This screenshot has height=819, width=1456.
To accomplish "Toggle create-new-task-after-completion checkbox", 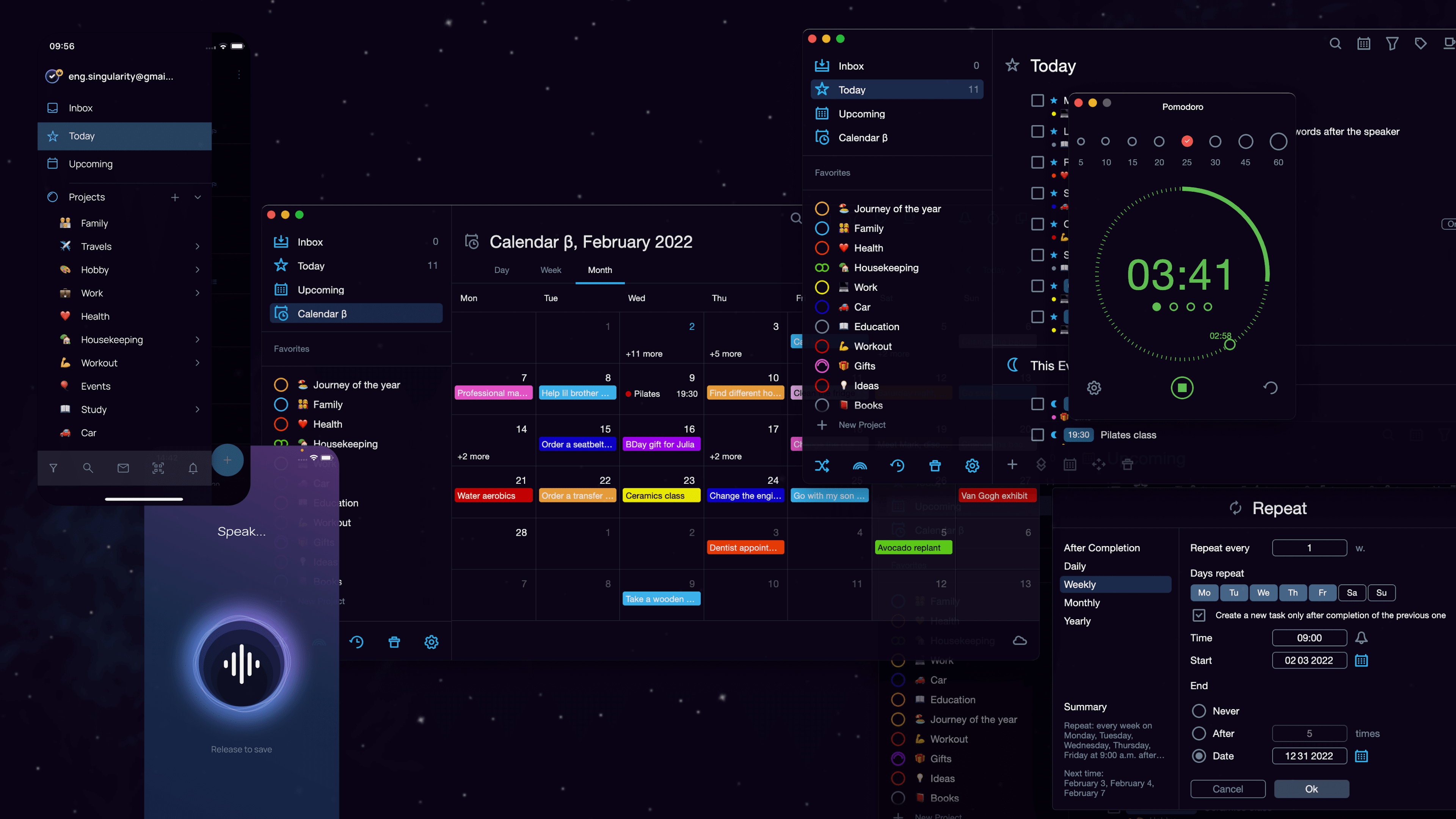I will click(1199, 615).
